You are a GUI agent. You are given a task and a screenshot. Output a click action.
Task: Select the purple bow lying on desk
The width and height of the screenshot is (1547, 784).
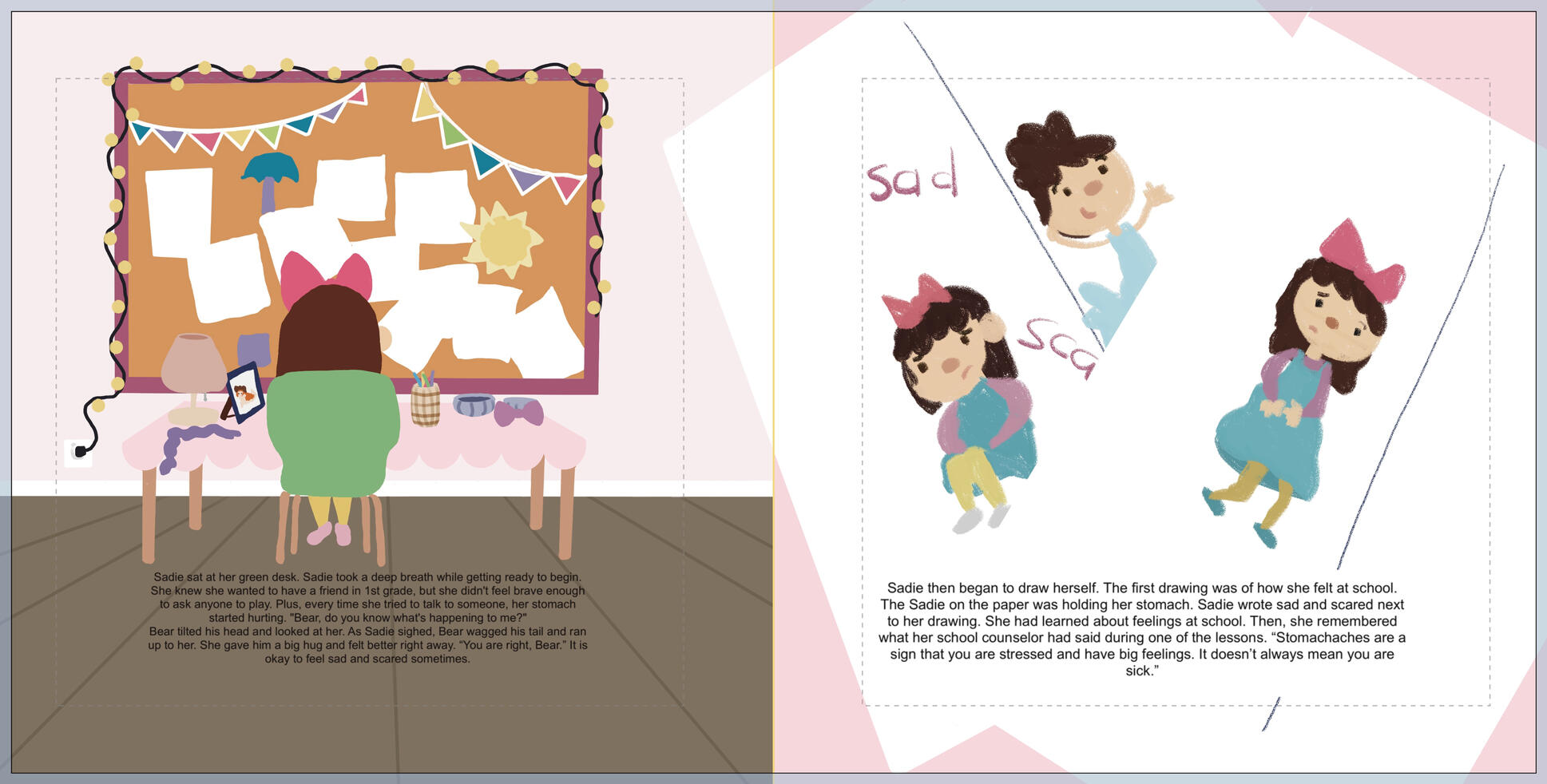pos(518,413)
